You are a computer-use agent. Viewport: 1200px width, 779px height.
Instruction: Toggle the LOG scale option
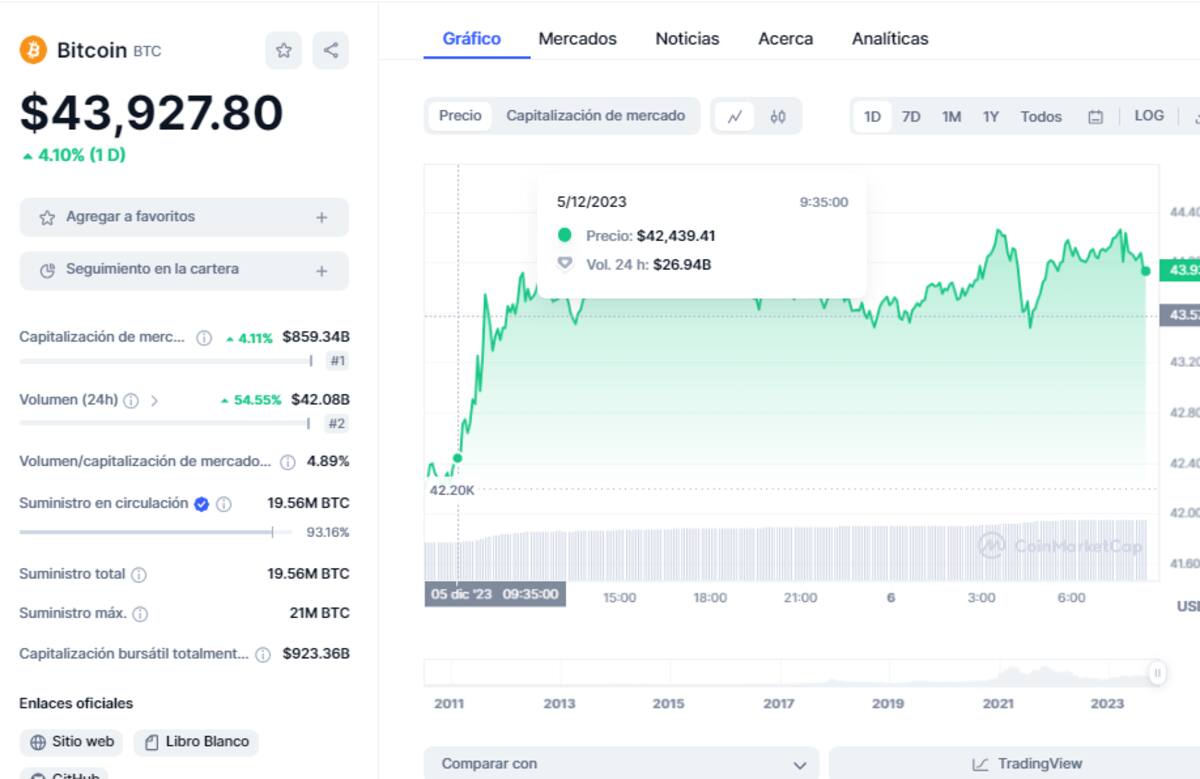pyautogui.click(x=1148, y=116)
